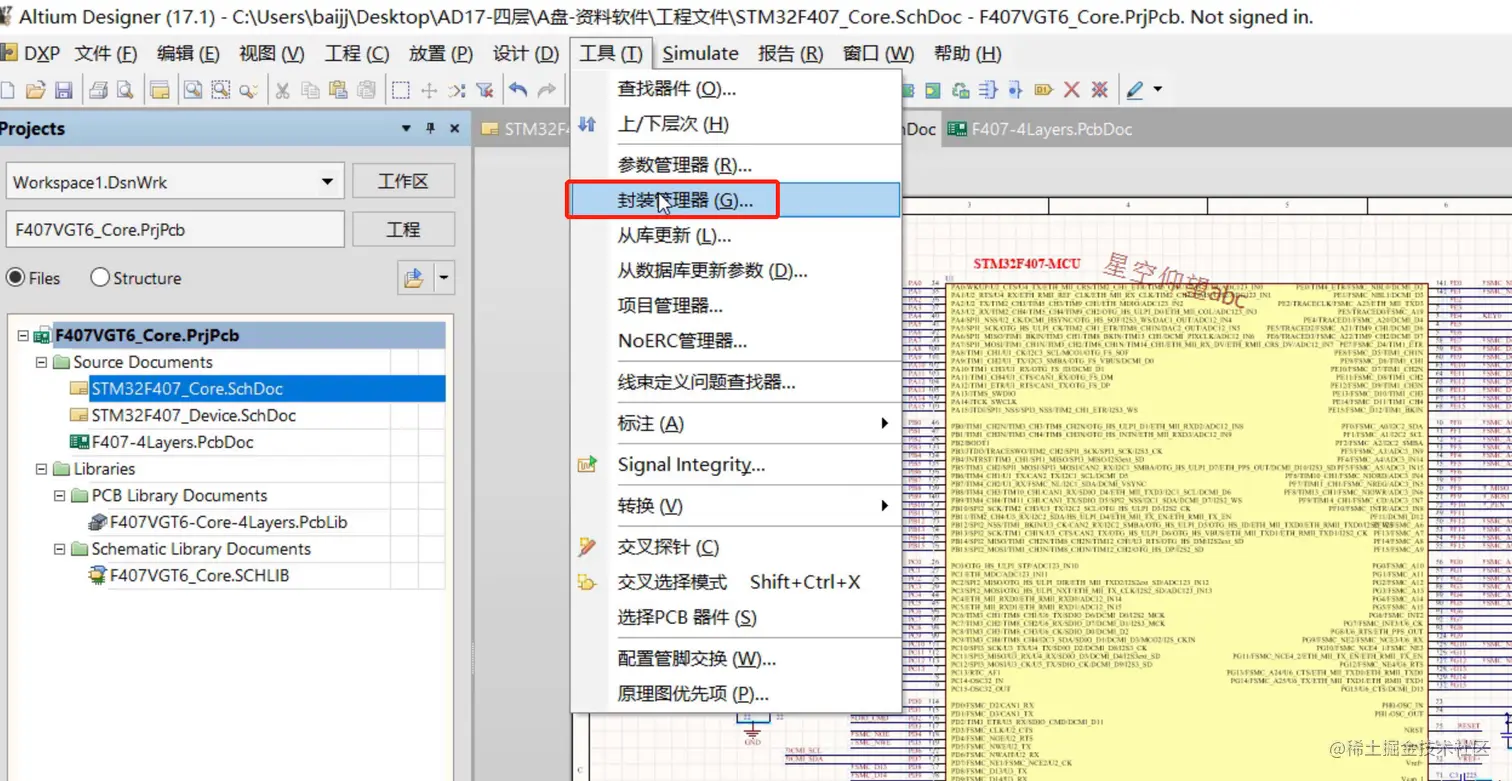Screen dimensions: 1512x781
Task: Select Structure radio button
Action: (x=100, y=277)
